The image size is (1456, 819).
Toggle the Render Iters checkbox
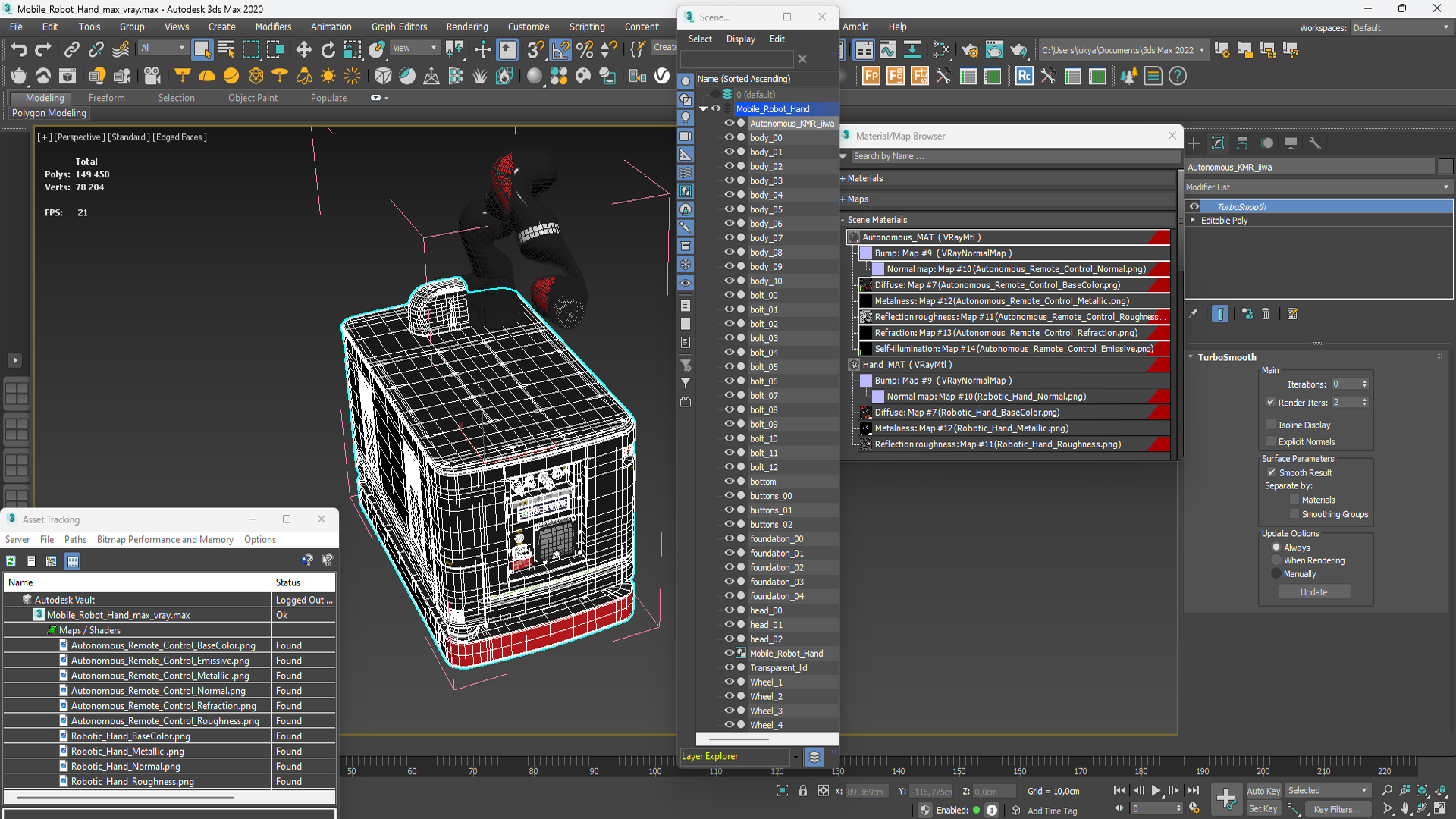point(1271,403)
